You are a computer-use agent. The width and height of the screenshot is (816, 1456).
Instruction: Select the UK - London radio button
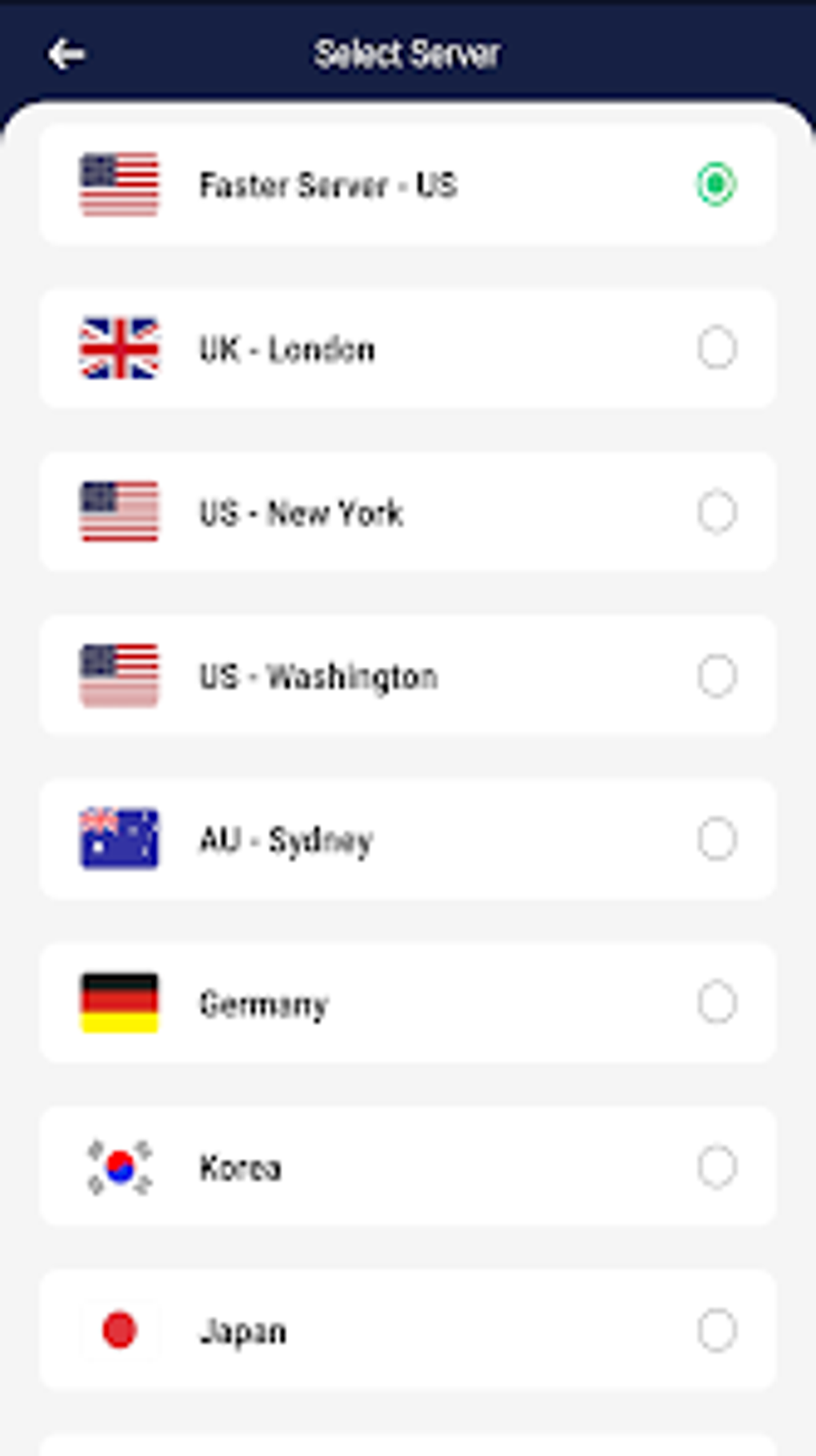(716, 349)
